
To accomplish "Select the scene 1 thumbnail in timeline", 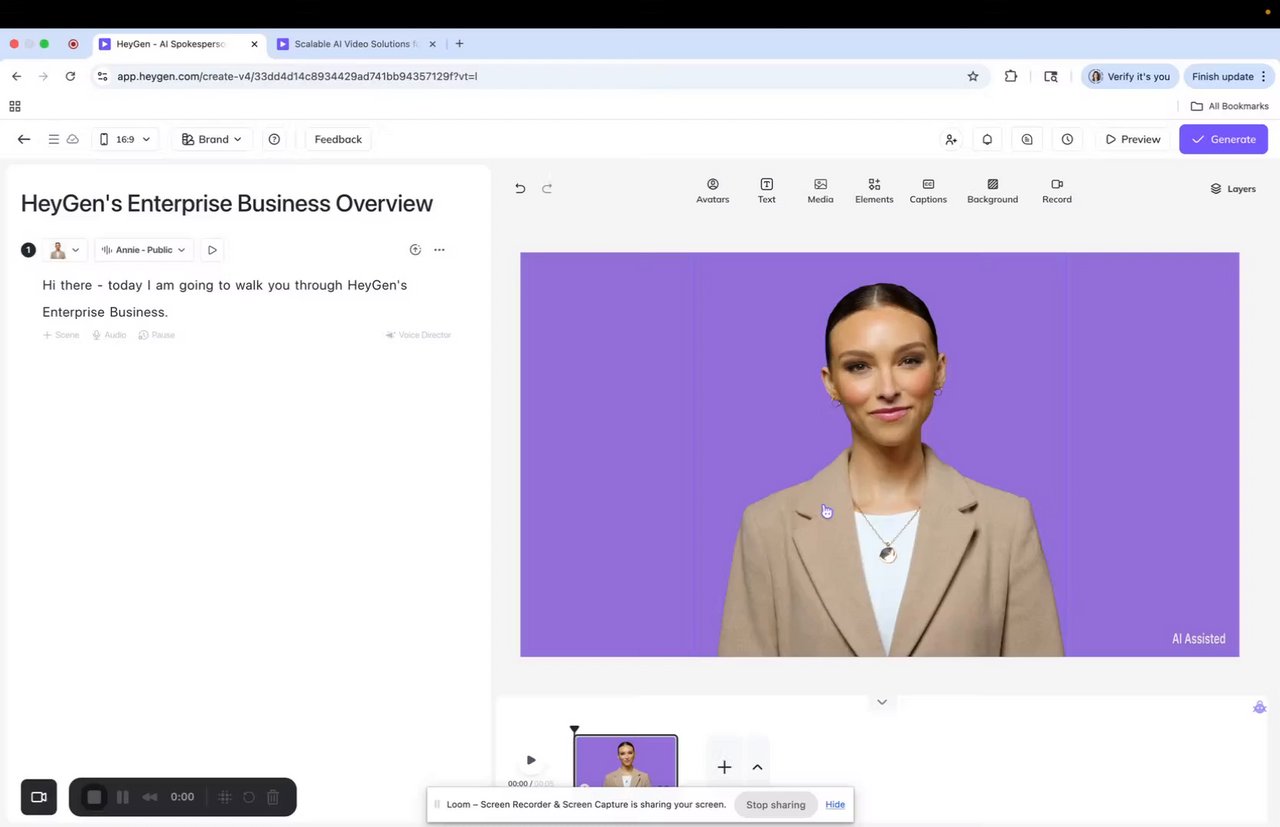I will click(x=626, y=763).
